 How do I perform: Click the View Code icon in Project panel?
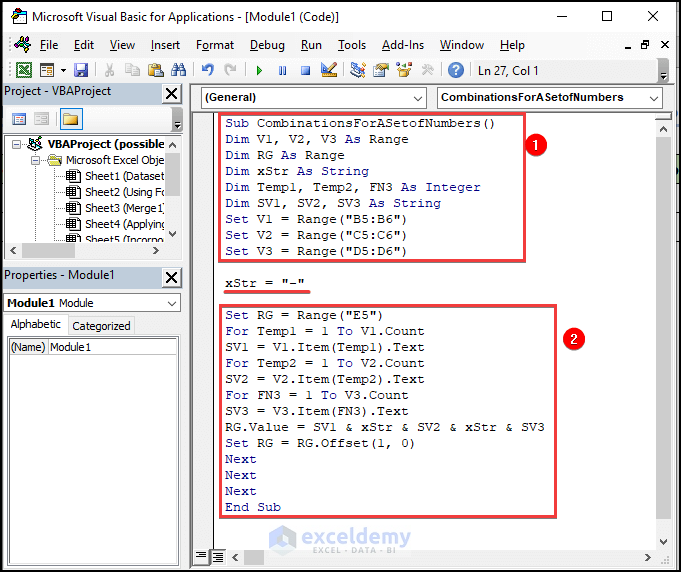(19, 119)
